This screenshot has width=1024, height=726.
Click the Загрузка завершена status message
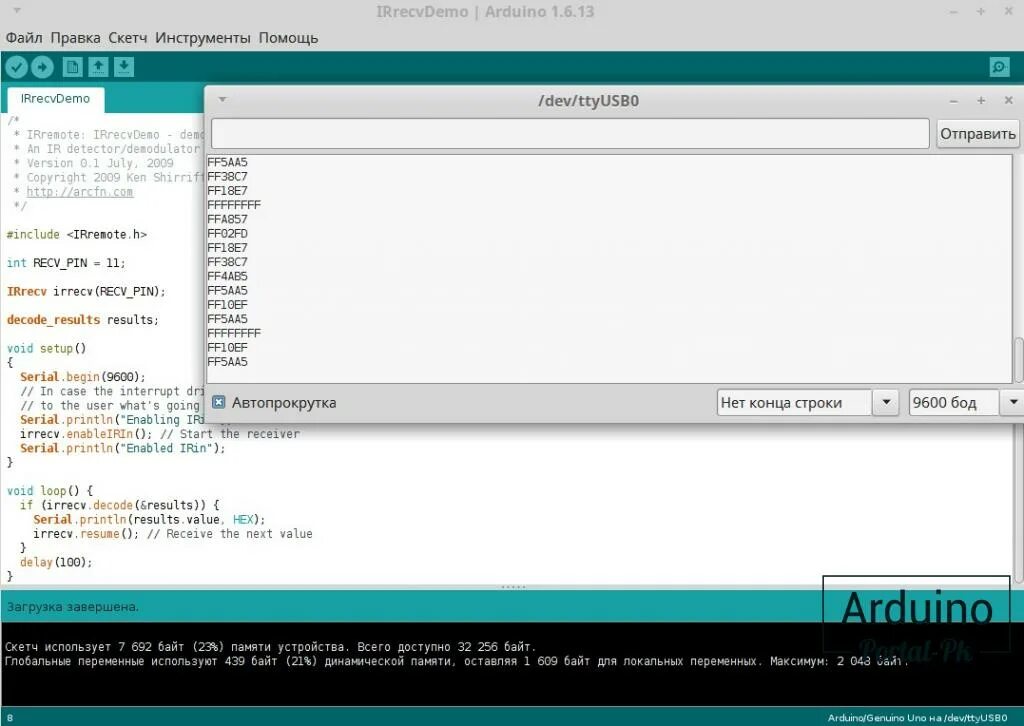point(72,607)
